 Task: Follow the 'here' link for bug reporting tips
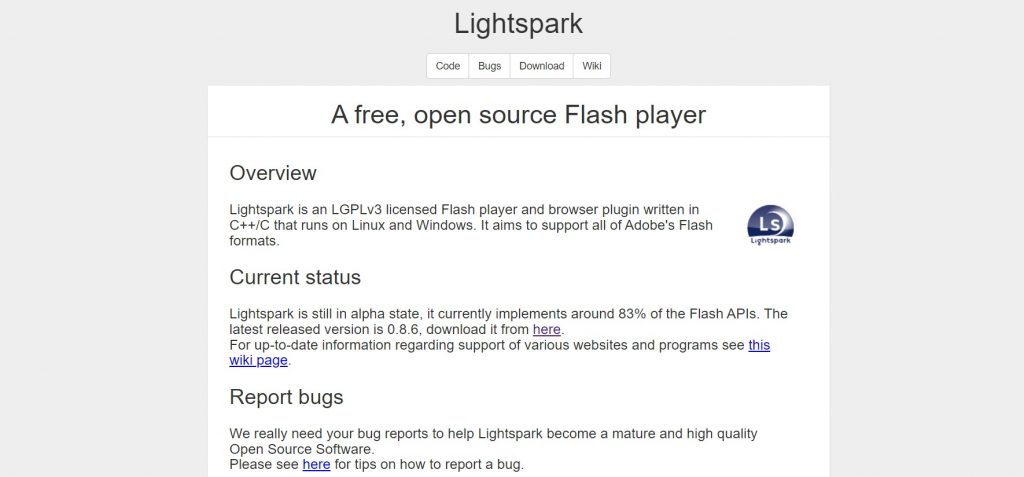click(x=316, y=465)
